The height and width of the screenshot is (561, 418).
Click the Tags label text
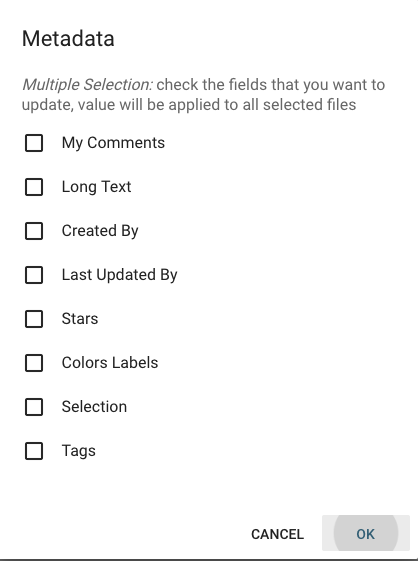(79, 451)
